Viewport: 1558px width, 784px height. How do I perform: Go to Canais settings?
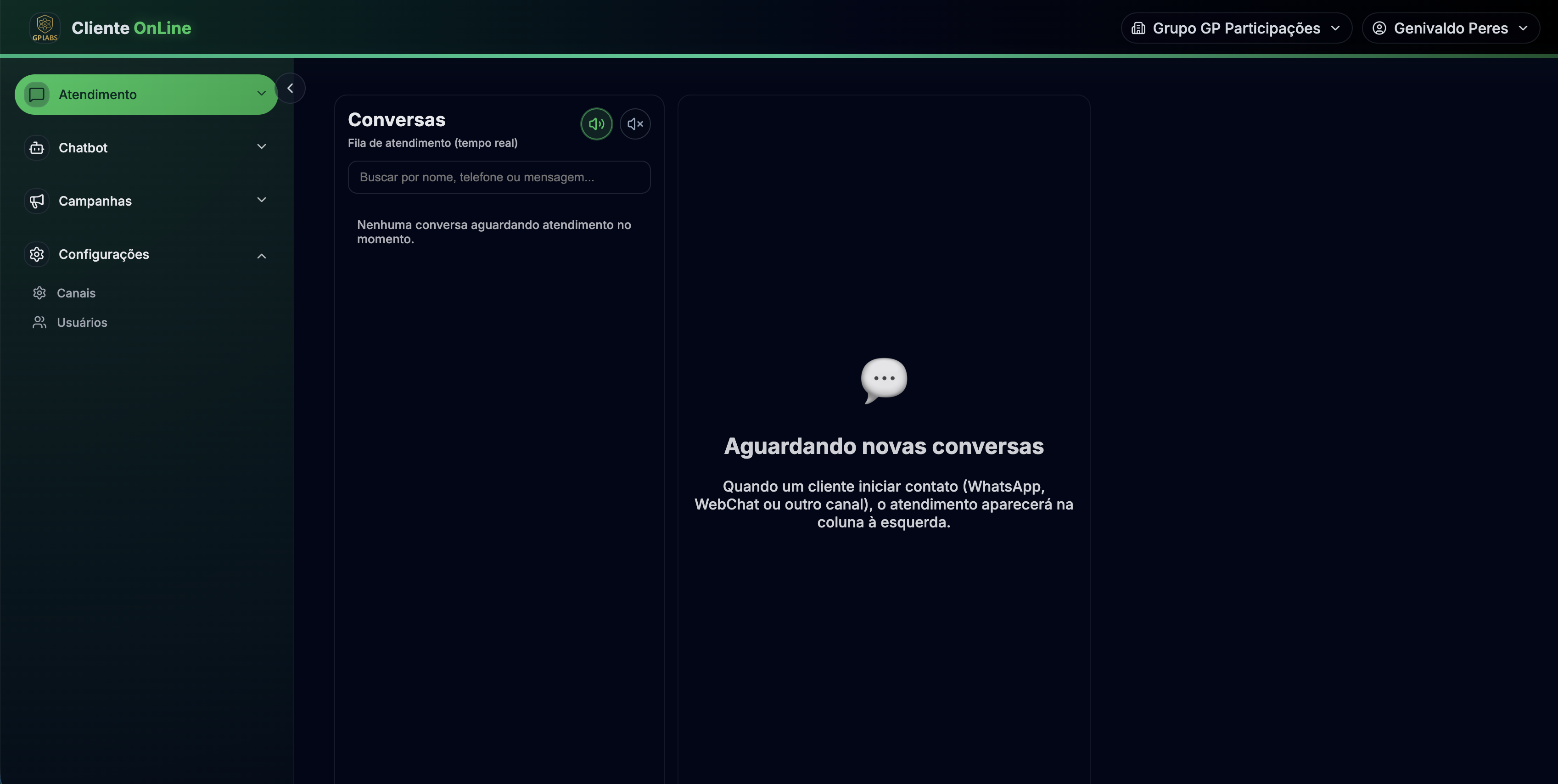pyautogui.click(x=76, y=293)
